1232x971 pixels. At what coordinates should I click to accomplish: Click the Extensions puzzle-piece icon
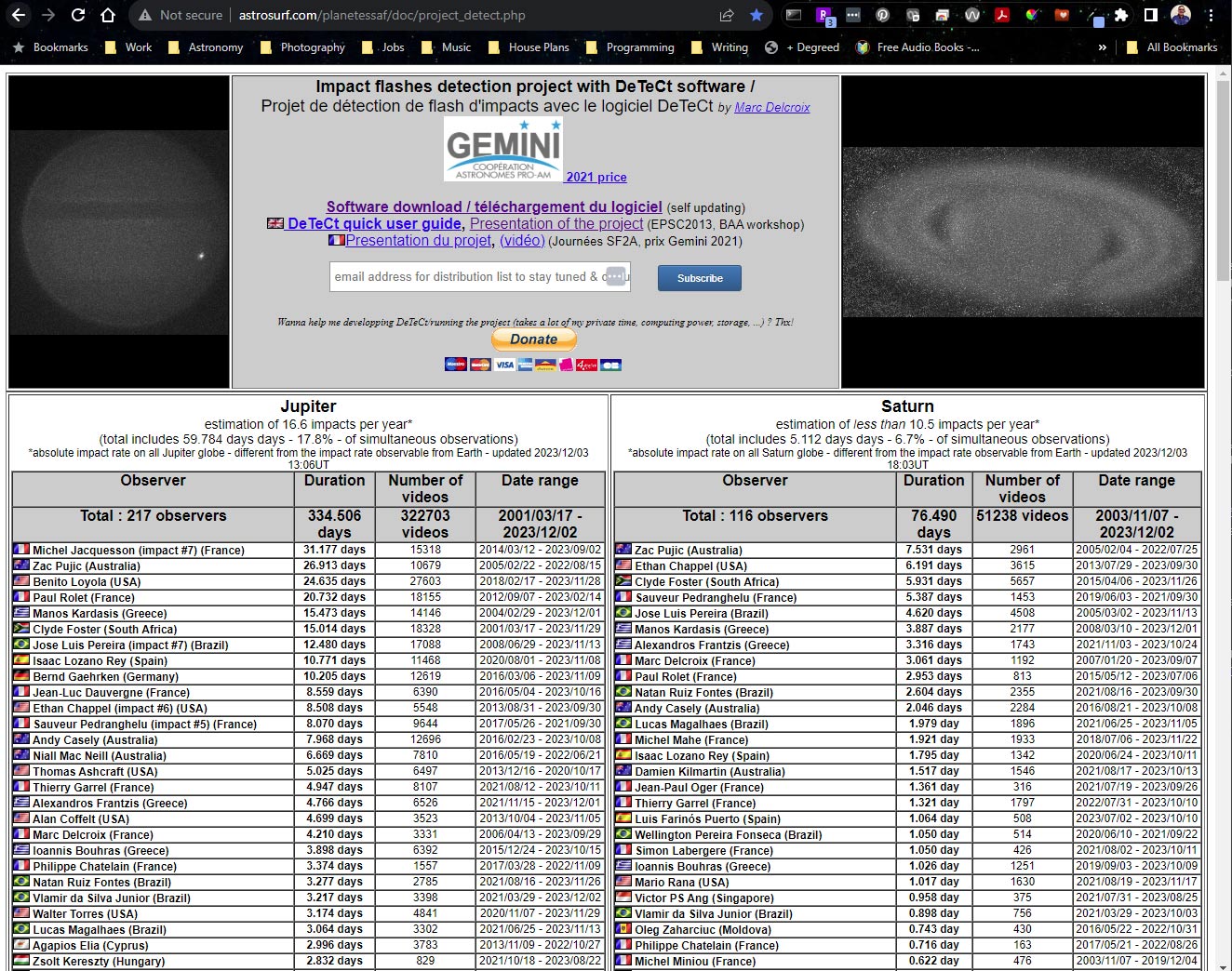click(1119, 15)
